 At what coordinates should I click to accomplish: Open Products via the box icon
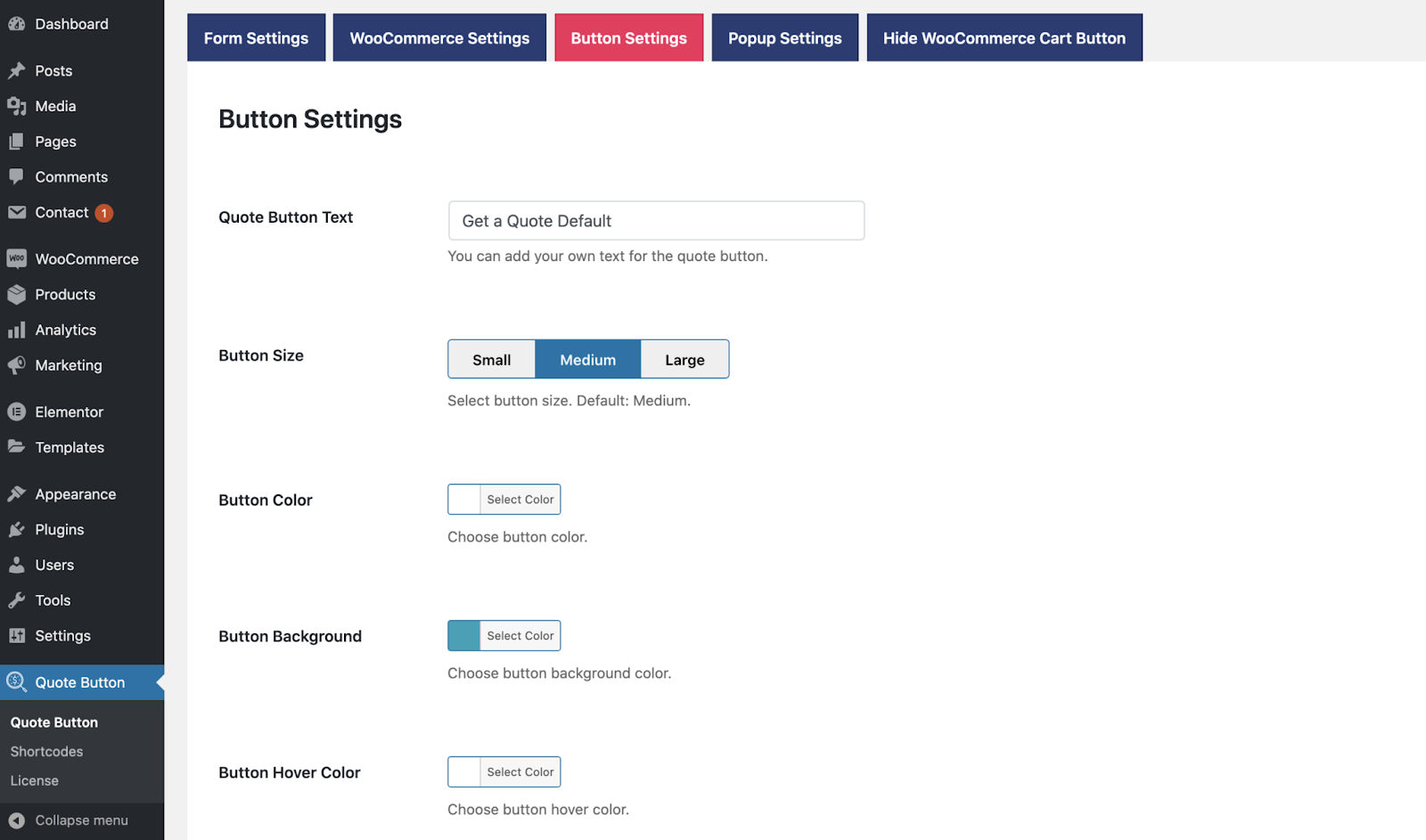coord(17,295)
